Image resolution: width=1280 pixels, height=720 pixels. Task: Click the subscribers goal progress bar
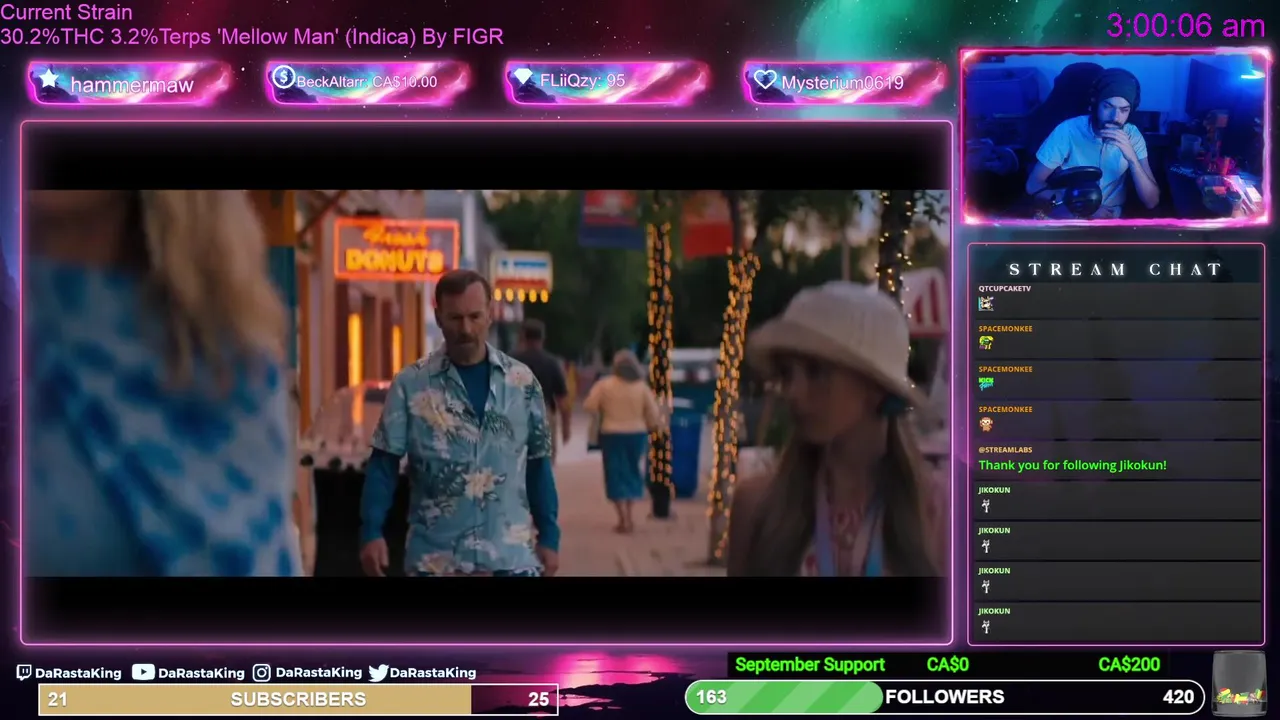pos(298,699)
